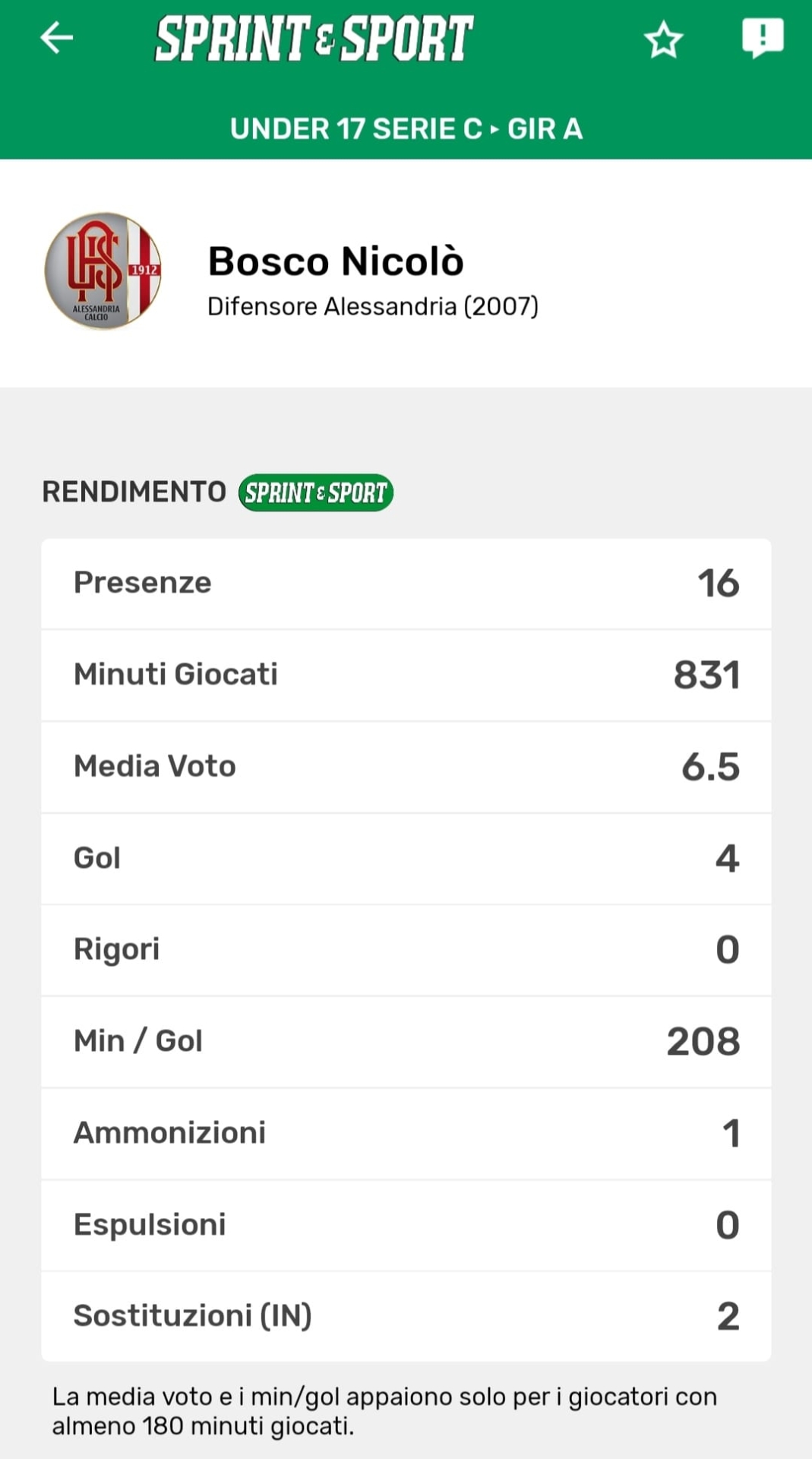Viewport: 812px width, 1459px height.
Task: Select the Gir A breadcrumb
Action: pos(545,129)
